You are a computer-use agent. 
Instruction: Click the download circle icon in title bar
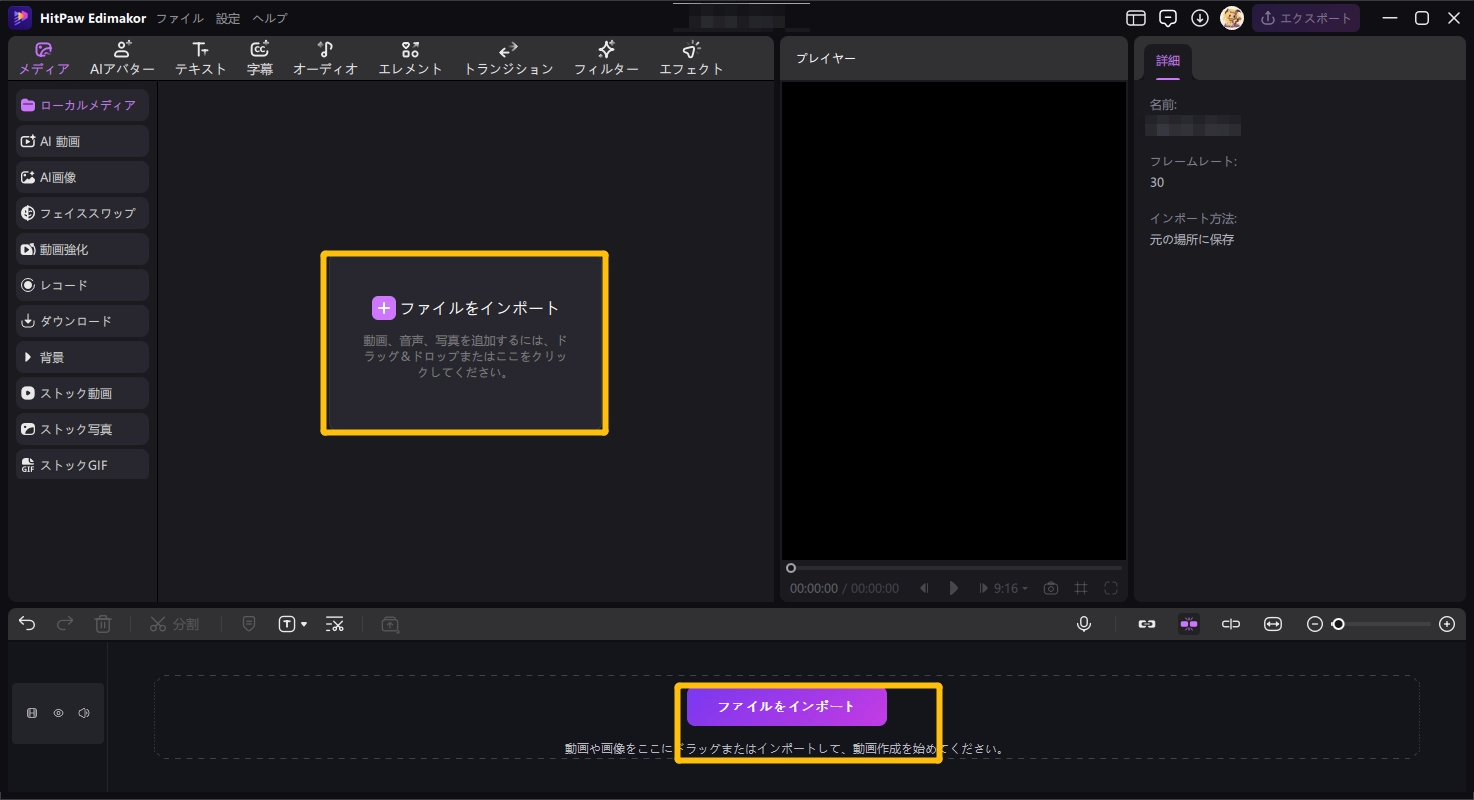pos(1200,18)
